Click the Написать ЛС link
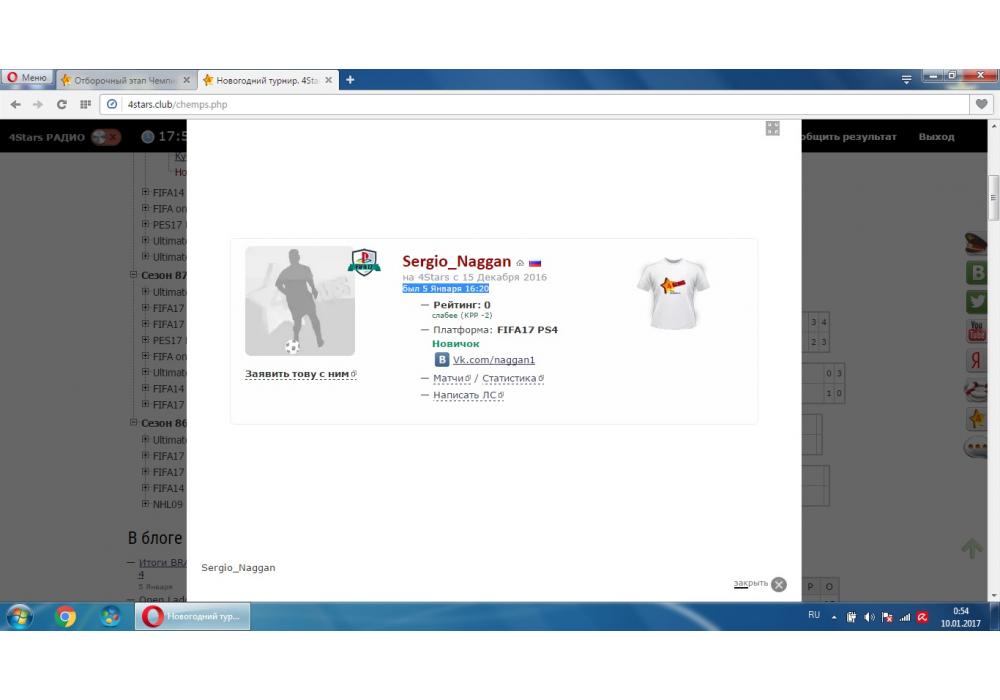The width and height of the screenshot is (1000, 700). (x=465, y=395)
